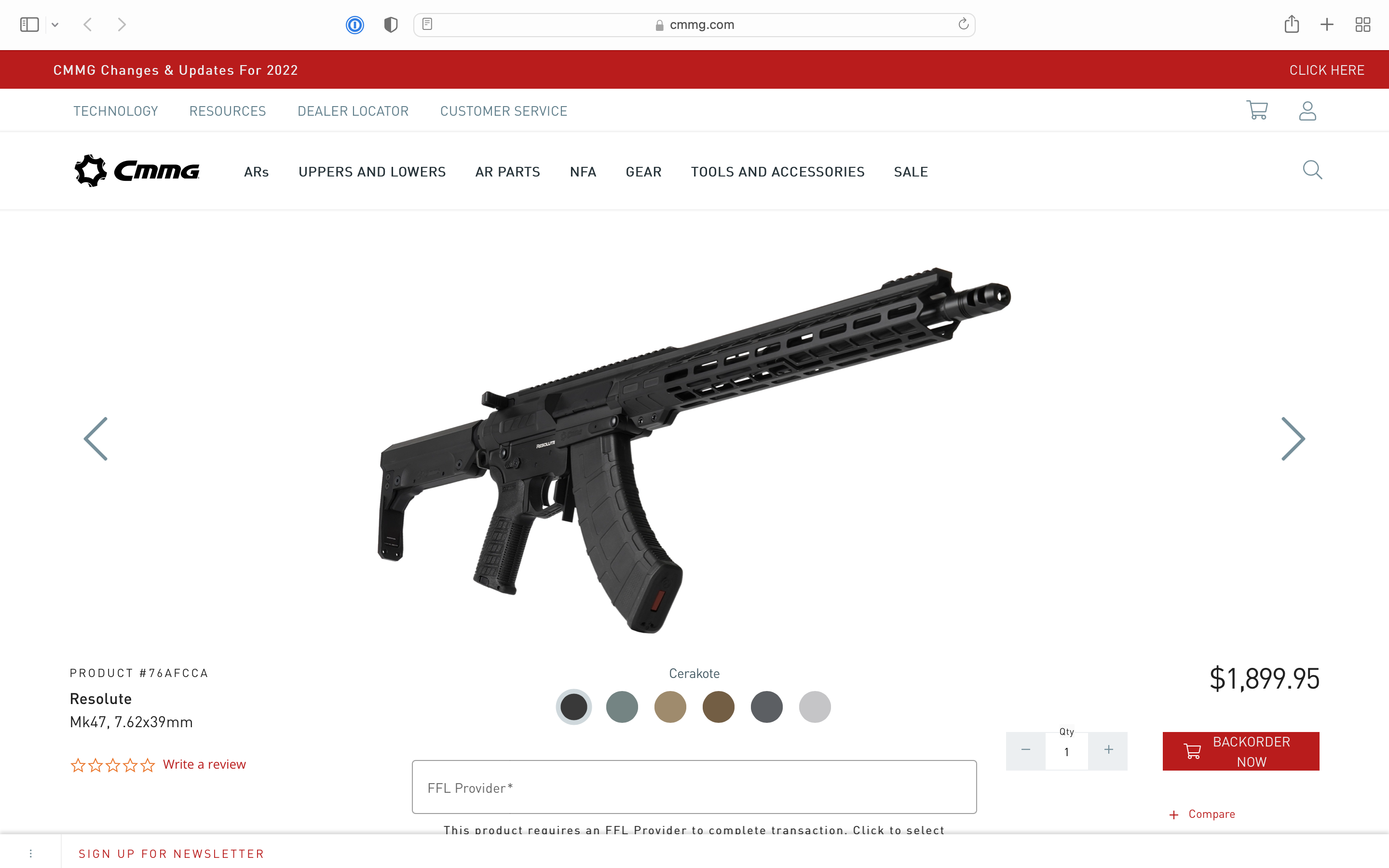
Task: Open the user account icon
Action: pyautogui.click(x=1307, y=110)
